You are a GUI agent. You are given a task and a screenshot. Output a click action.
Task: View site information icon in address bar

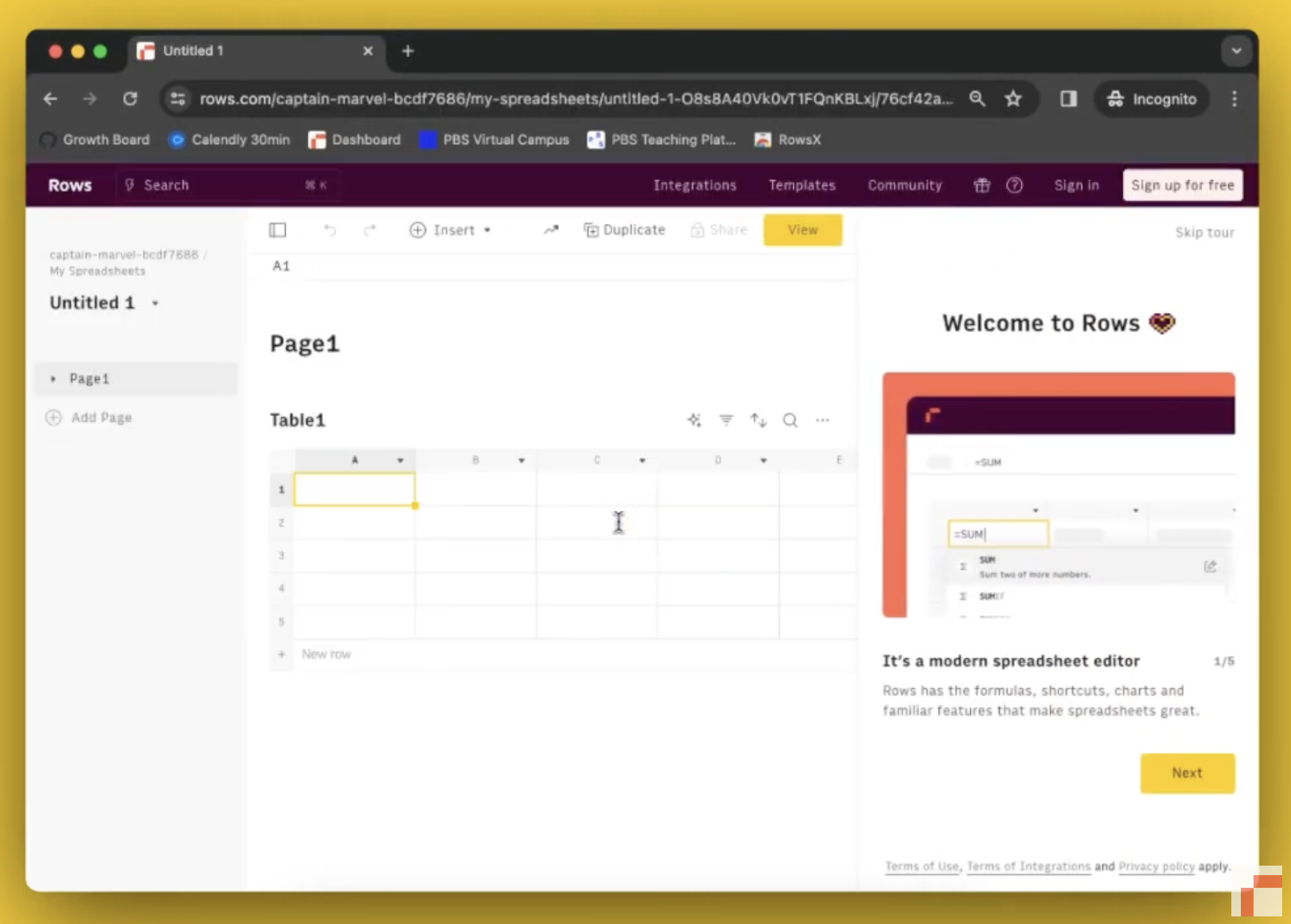[x=178, y=99]
